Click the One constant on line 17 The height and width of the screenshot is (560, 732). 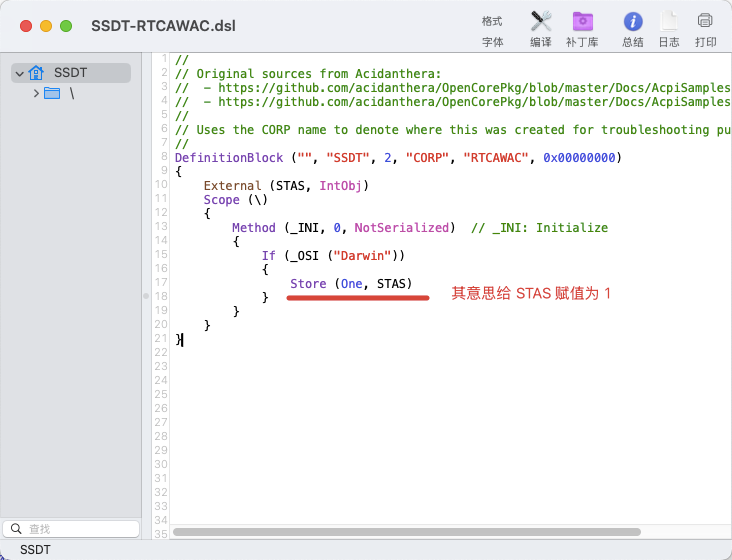tap(352, 284)
